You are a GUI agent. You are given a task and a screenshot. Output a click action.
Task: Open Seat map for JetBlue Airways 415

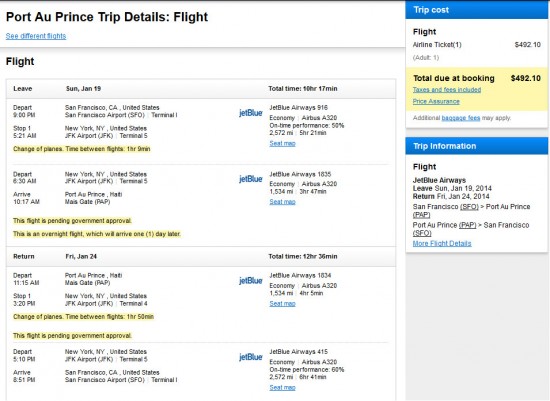[x=282, y=387]
